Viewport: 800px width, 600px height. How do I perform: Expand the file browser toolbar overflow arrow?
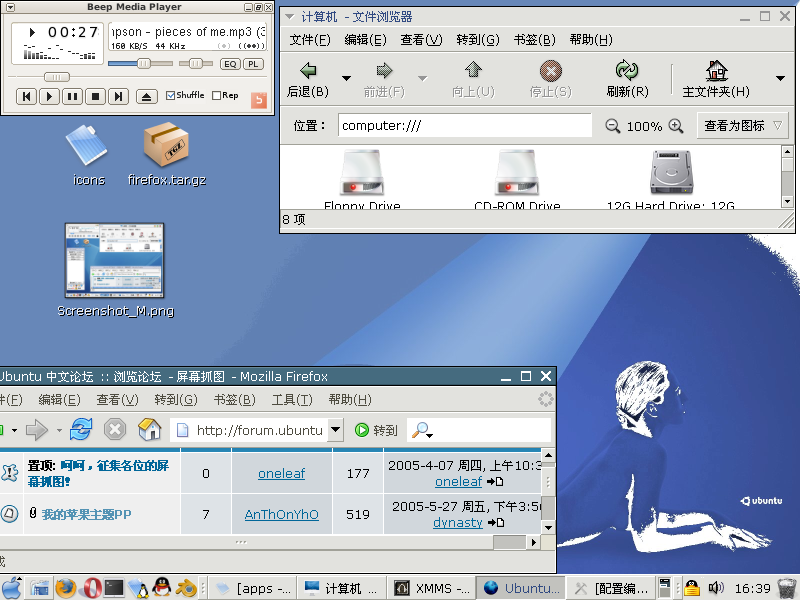pyautogui.click(x=780, y=78)
